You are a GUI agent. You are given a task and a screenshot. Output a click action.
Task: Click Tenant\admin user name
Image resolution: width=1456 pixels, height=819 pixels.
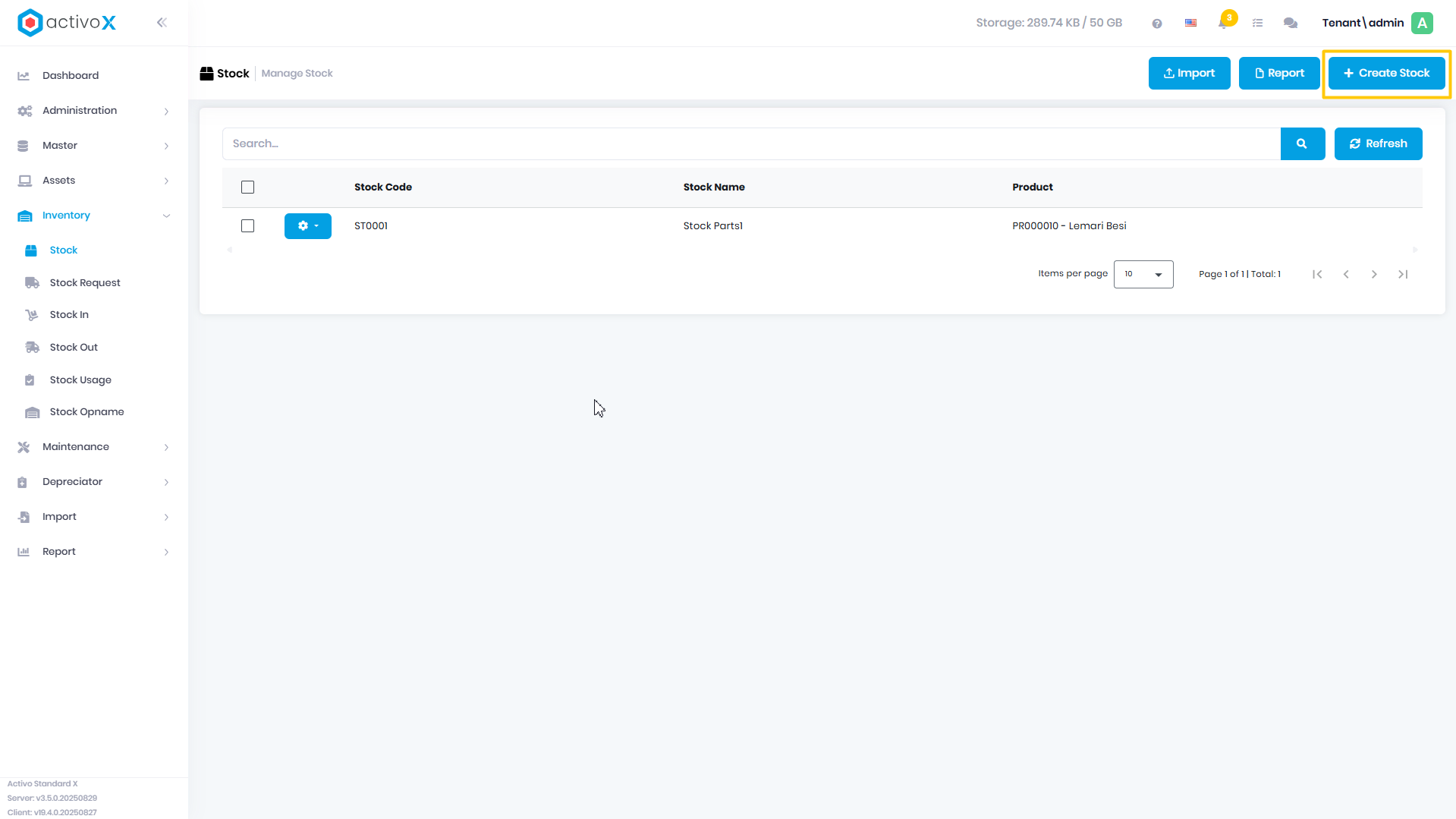[1363, 23]
